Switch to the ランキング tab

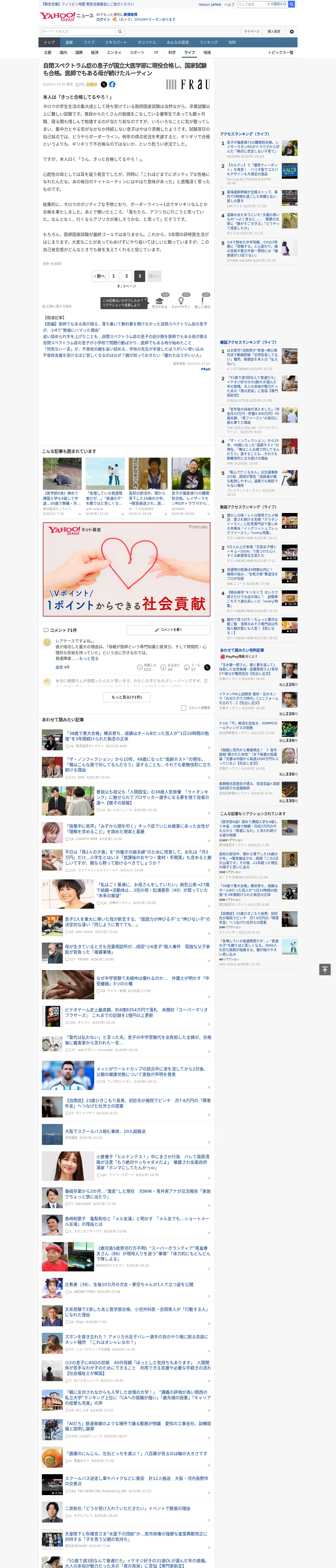(209, 43)
